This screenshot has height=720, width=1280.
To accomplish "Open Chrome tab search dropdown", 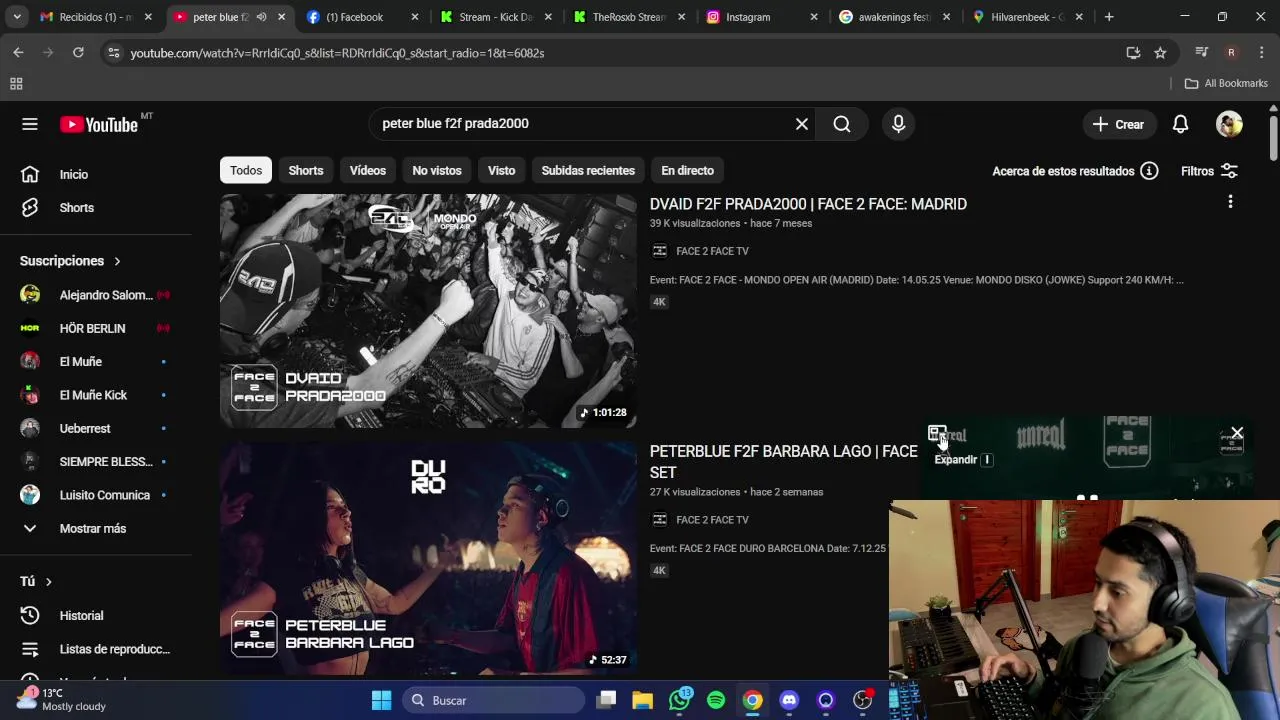I will (x=17, y=17).
